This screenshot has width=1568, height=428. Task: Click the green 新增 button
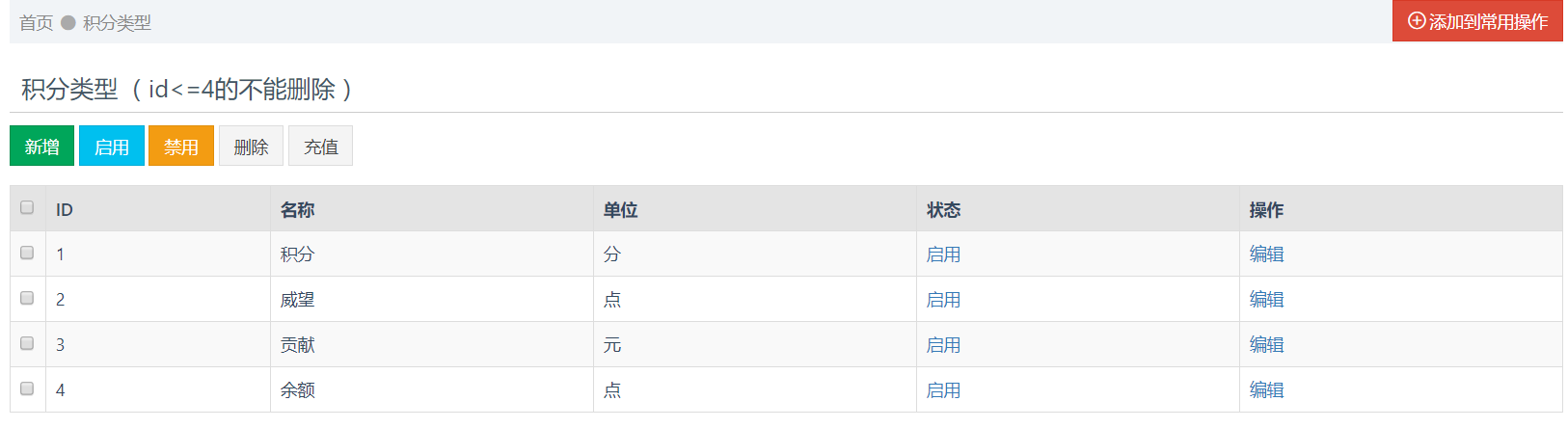click(41, 147)
